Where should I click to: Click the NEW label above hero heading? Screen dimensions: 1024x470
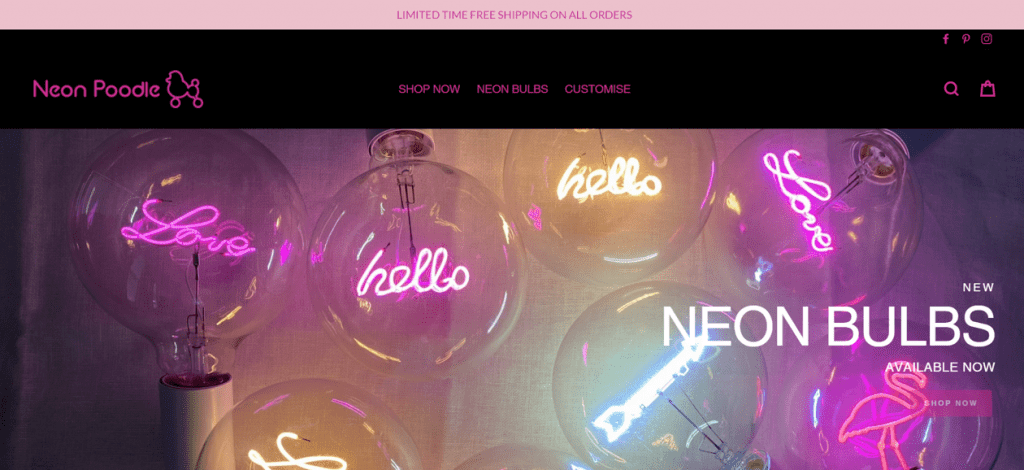click(x=978, y=287)
